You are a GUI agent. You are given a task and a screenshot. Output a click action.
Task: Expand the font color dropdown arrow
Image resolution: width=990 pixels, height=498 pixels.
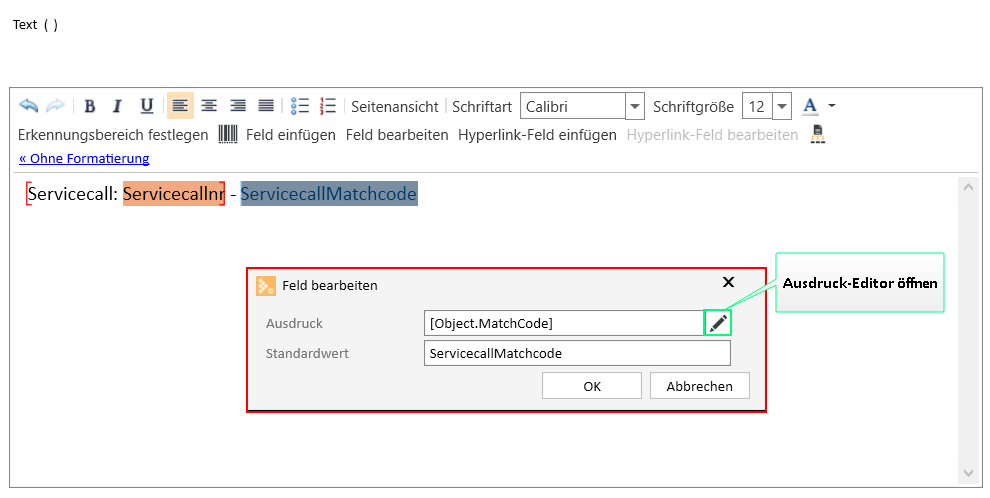pyautogui.click(x=832, y=106)
